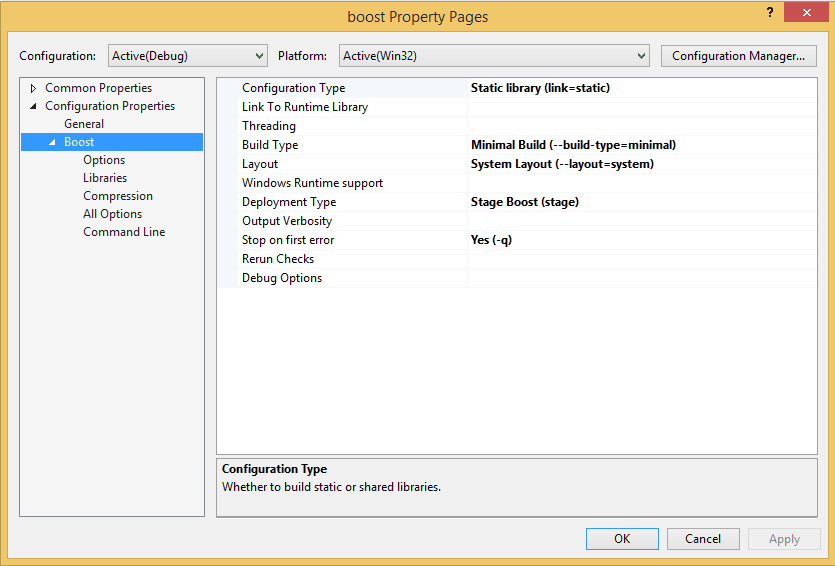Click the OK button

(622, 539)
